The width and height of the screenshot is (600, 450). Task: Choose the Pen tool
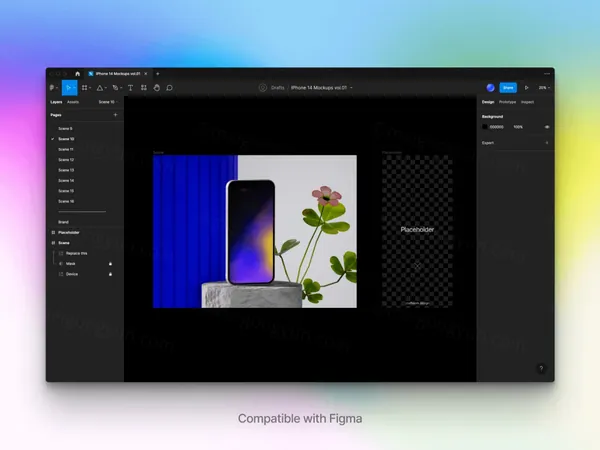(x=115, y=88)
